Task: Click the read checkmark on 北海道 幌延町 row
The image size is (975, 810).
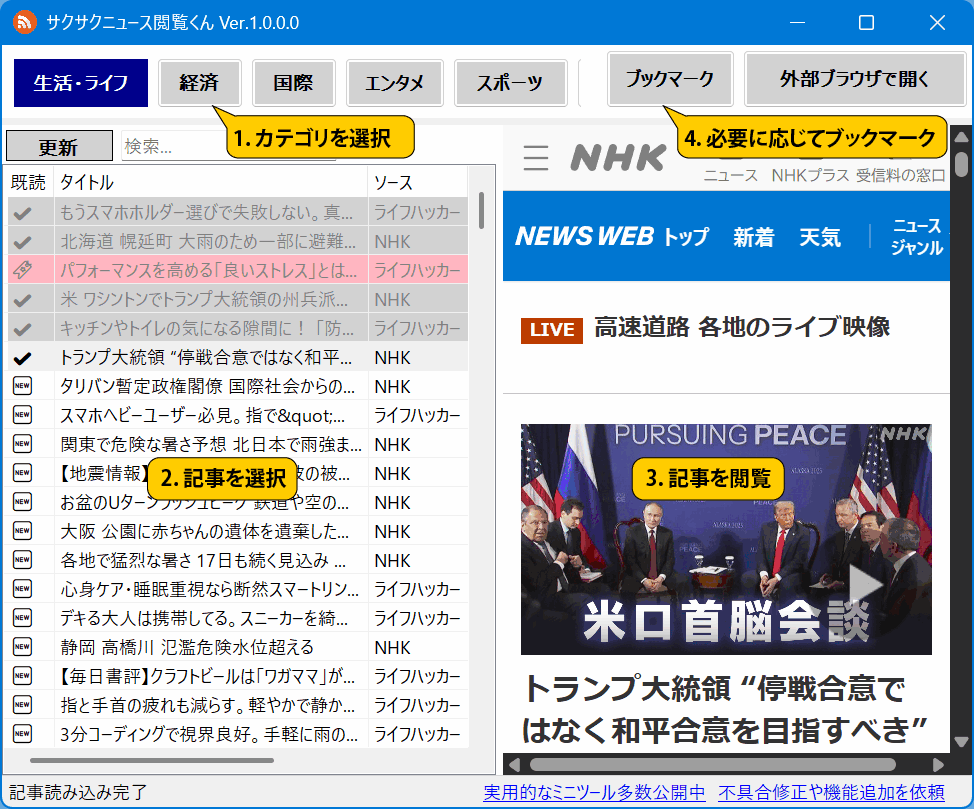Action: tap(22, 241)
